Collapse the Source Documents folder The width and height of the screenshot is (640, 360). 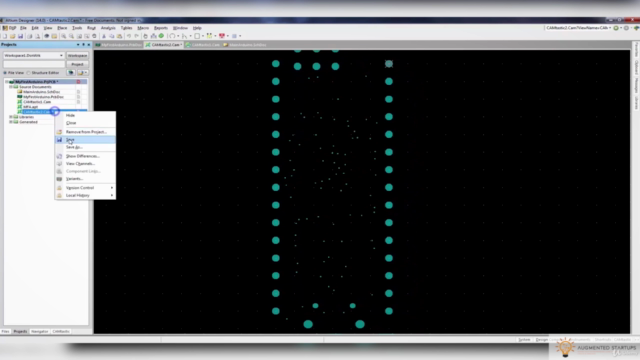(x=11, y=87)
